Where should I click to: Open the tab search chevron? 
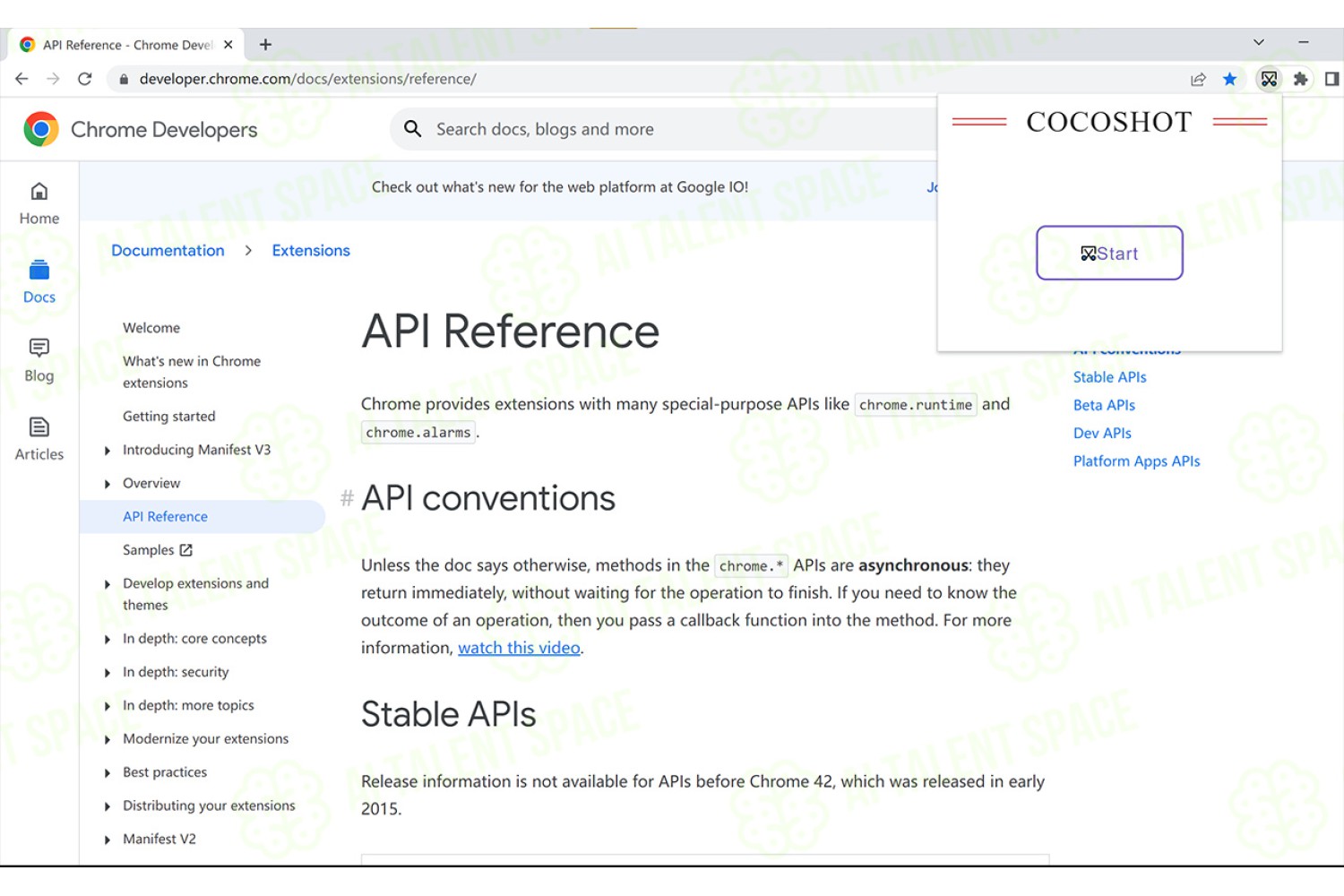click(1259, 42)
